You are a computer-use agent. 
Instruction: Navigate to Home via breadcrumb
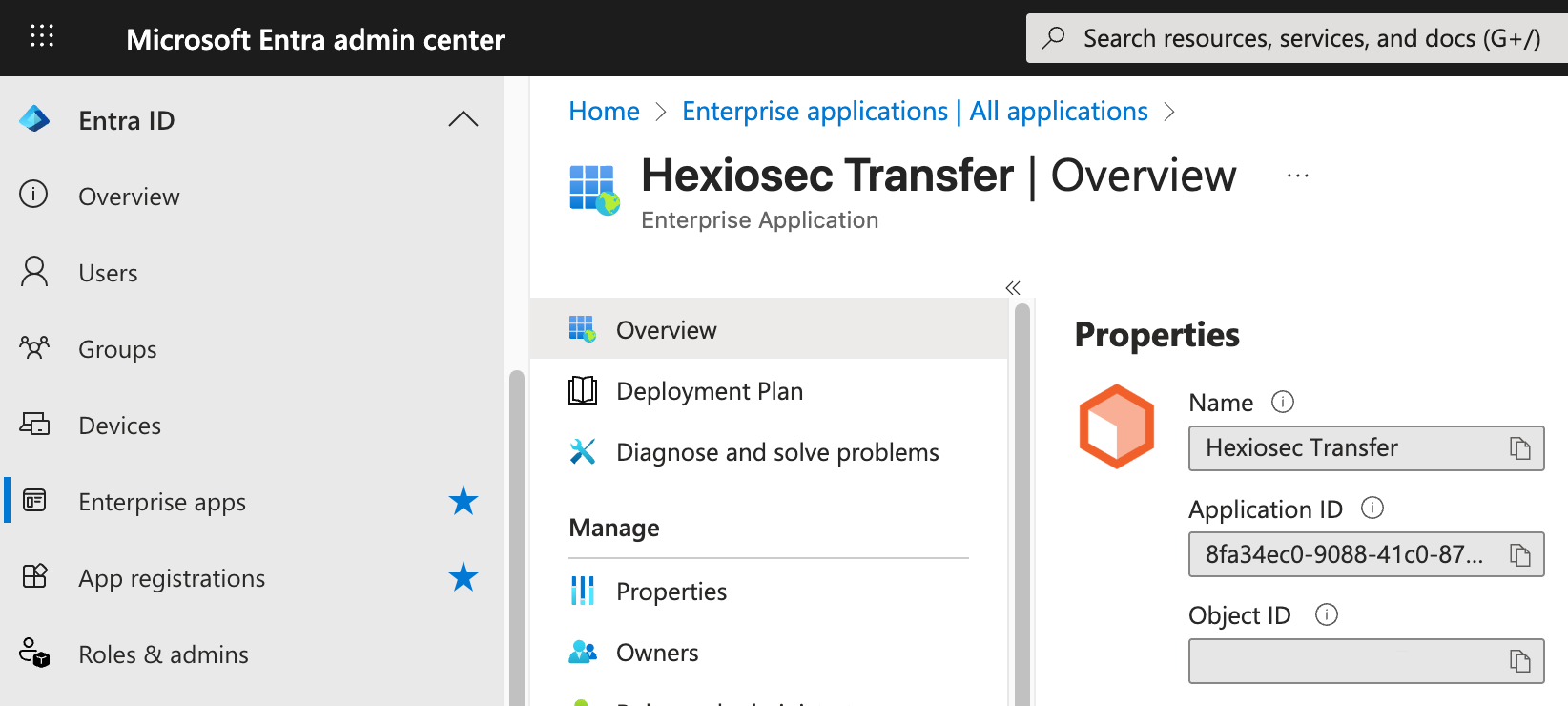[603, 111]
